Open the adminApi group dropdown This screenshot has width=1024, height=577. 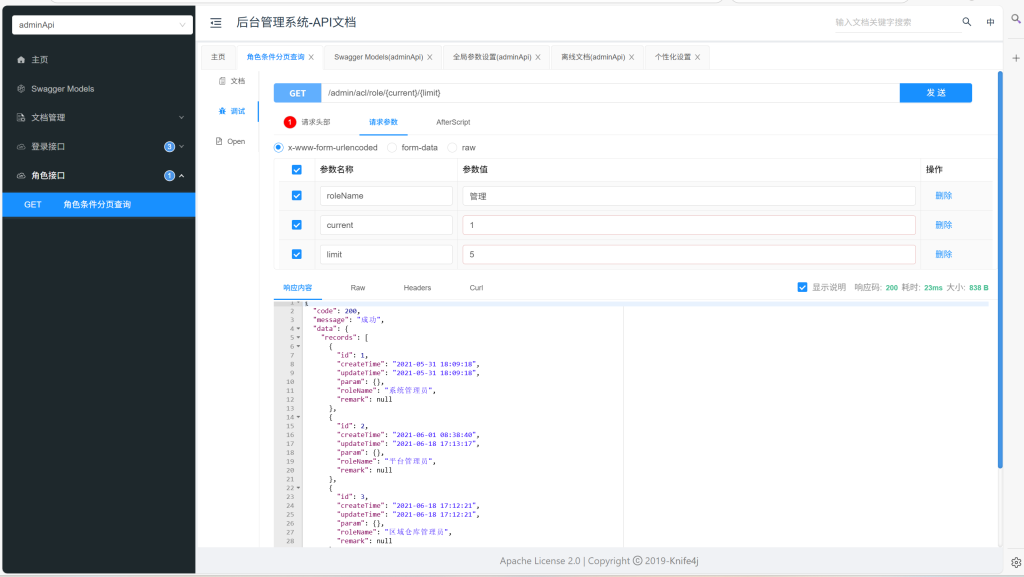pos(98,25)
